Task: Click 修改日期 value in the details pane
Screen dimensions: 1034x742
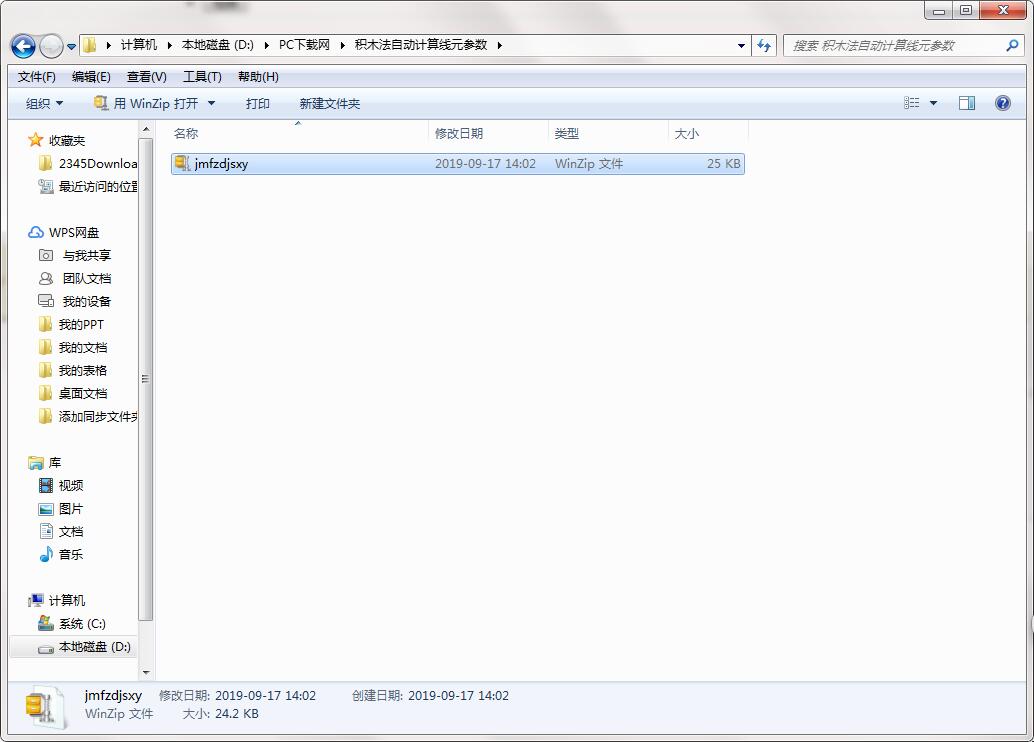Action: coord(265,695)
